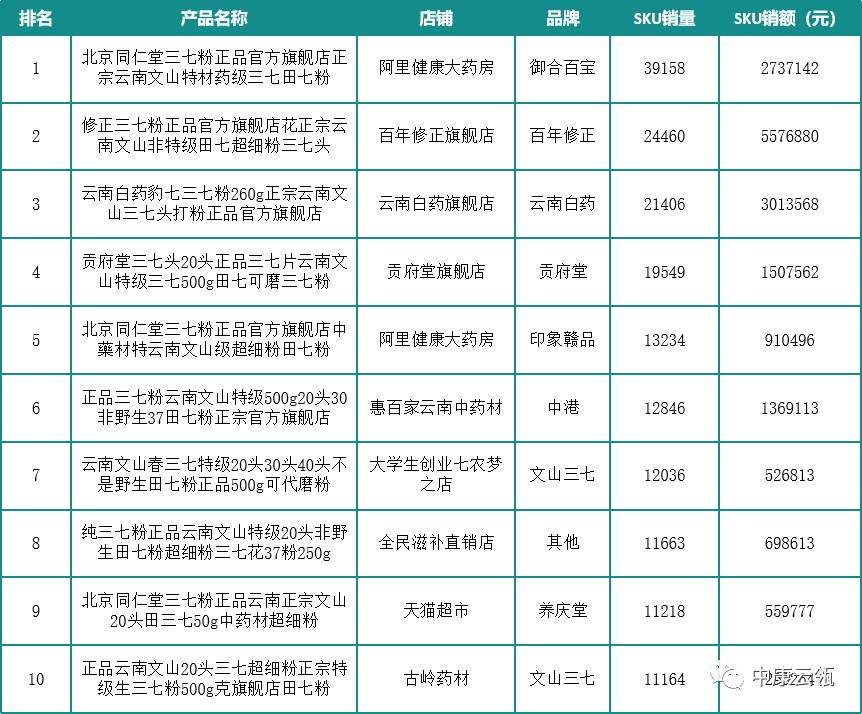Click the 品牌 column header
The height and width of the screenshot is (714, 862).
coord(562,18)
